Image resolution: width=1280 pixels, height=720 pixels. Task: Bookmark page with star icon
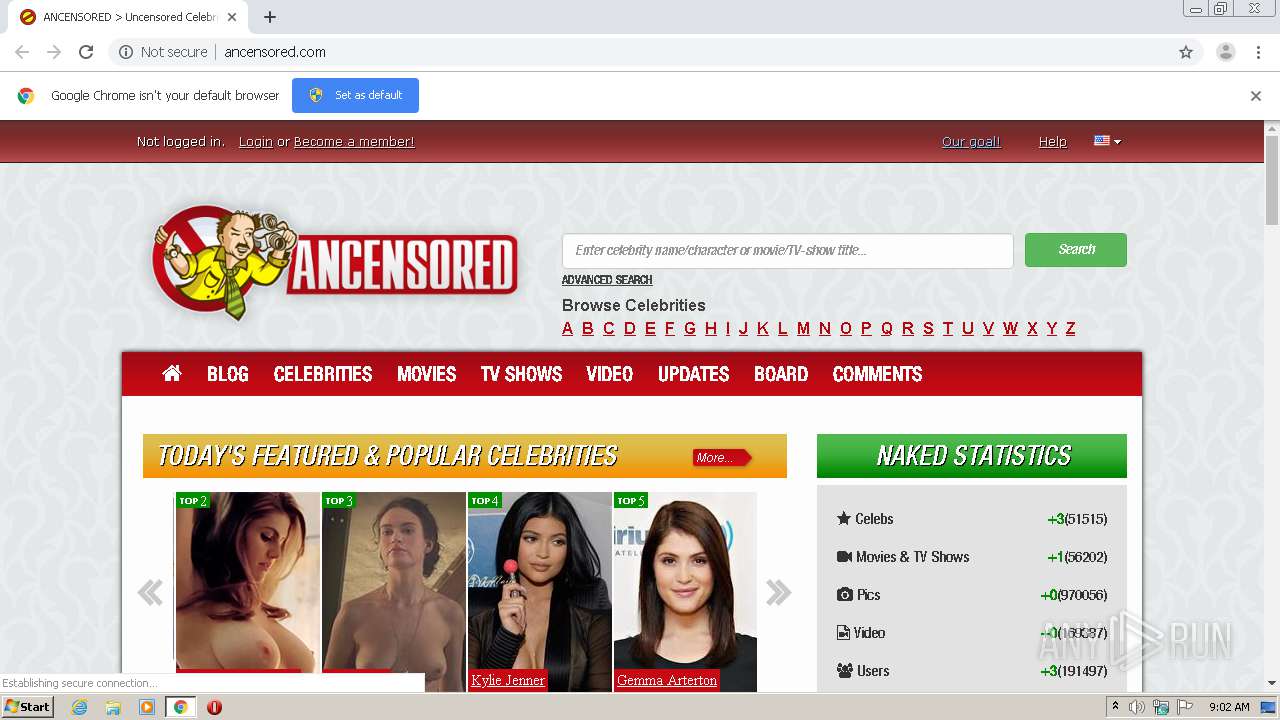[x=1186, y=52]
